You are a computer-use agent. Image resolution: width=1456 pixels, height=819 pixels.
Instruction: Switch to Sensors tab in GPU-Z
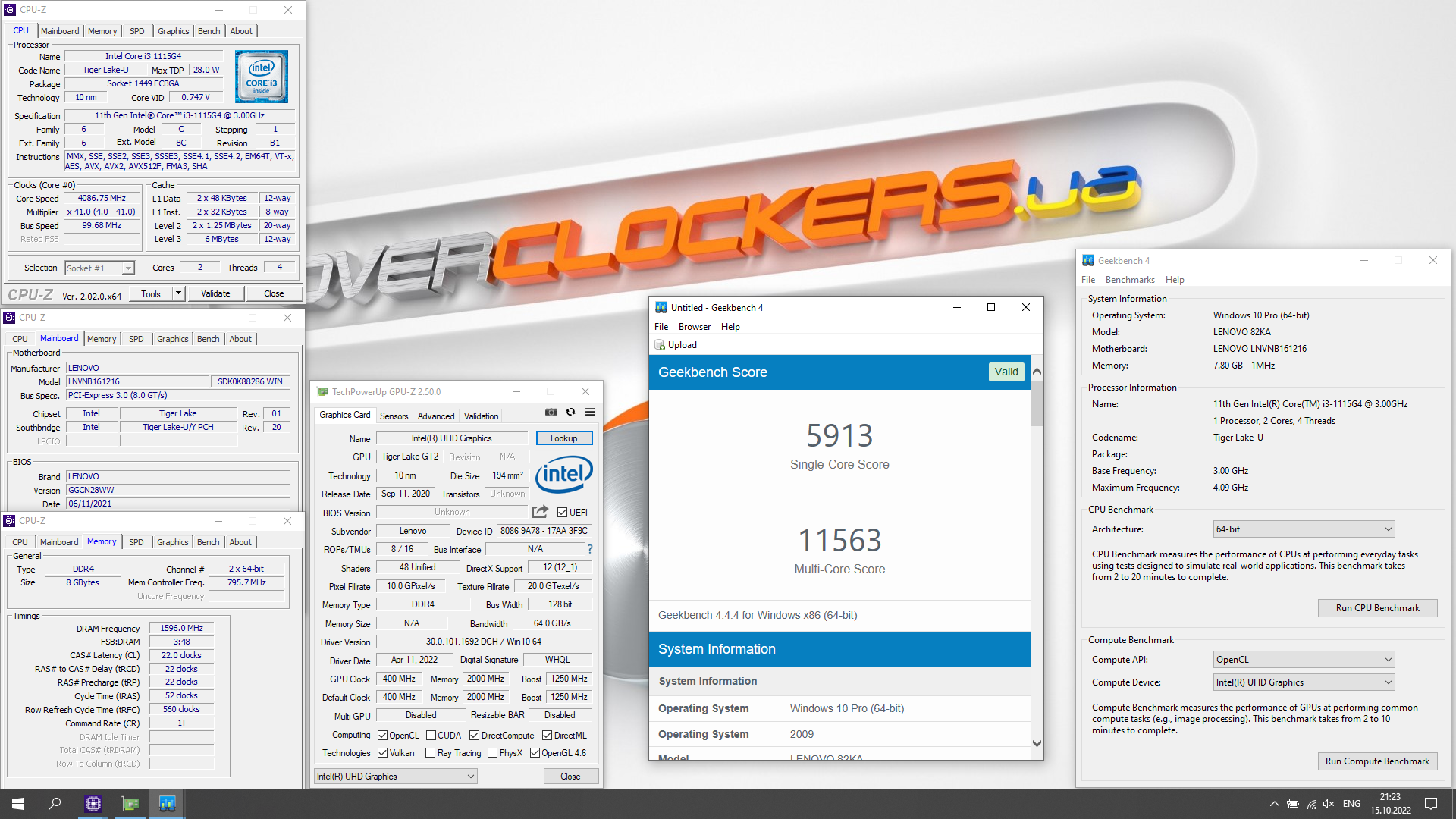tap(394, 416)
